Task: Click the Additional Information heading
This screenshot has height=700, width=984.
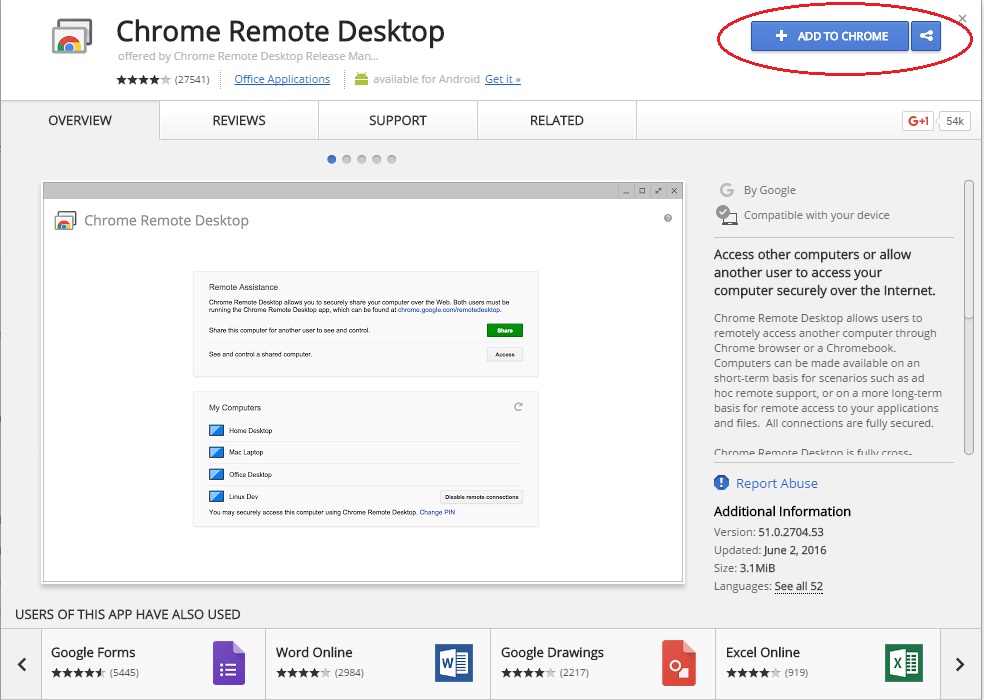Action: coord(782,512)
